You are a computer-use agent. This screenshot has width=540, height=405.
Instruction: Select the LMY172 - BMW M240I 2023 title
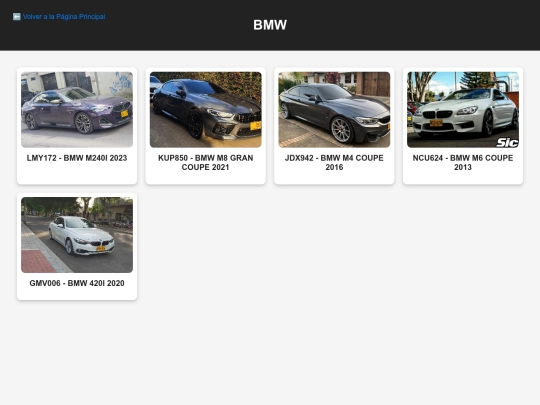(77, 158)
